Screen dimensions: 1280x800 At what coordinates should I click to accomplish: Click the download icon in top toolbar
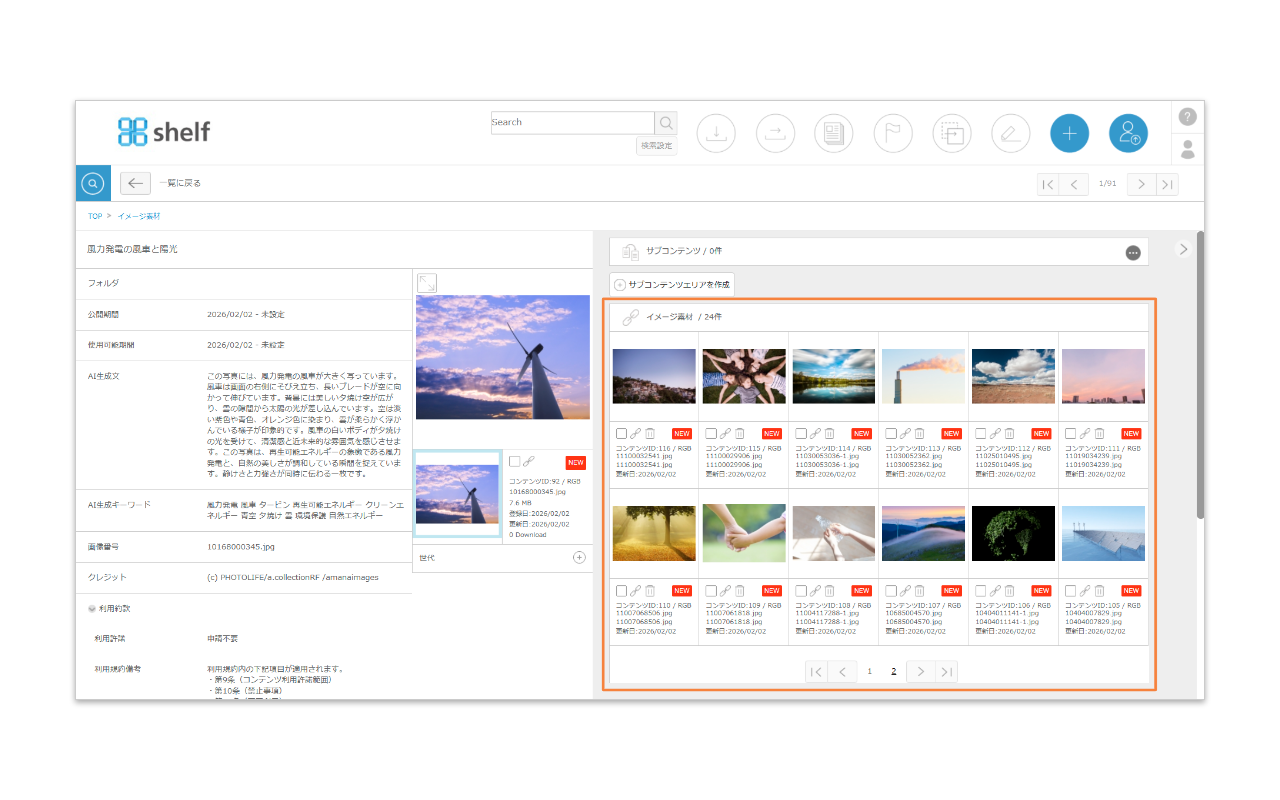716,133
